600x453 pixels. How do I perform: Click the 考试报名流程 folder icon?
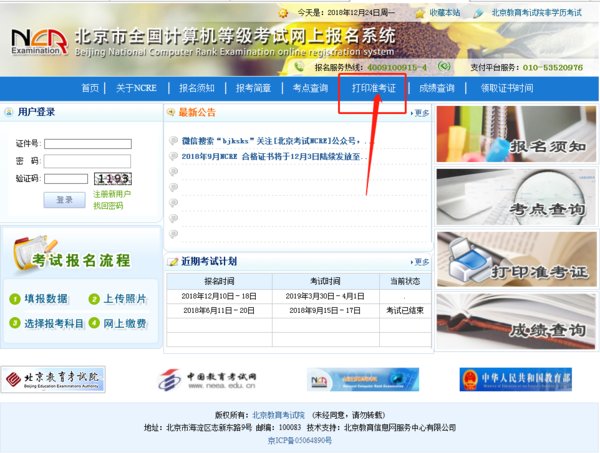click(x=33, y=253)
